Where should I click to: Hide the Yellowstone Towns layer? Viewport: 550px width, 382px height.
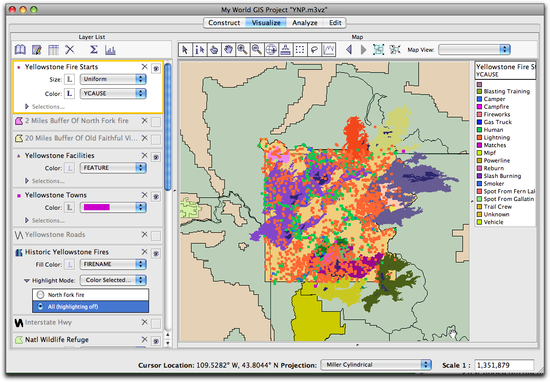coord(156,196)
